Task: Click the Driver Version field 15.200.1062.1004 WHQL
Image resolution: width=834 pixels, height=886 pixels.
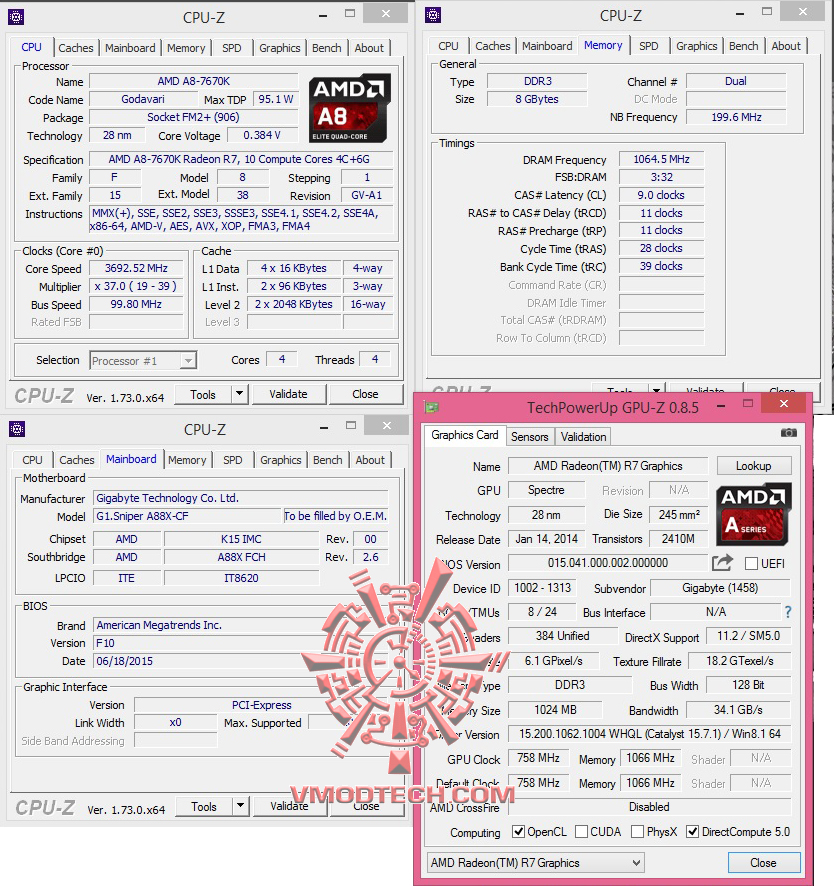Action: pyautogui.click(x=650, y=733)
